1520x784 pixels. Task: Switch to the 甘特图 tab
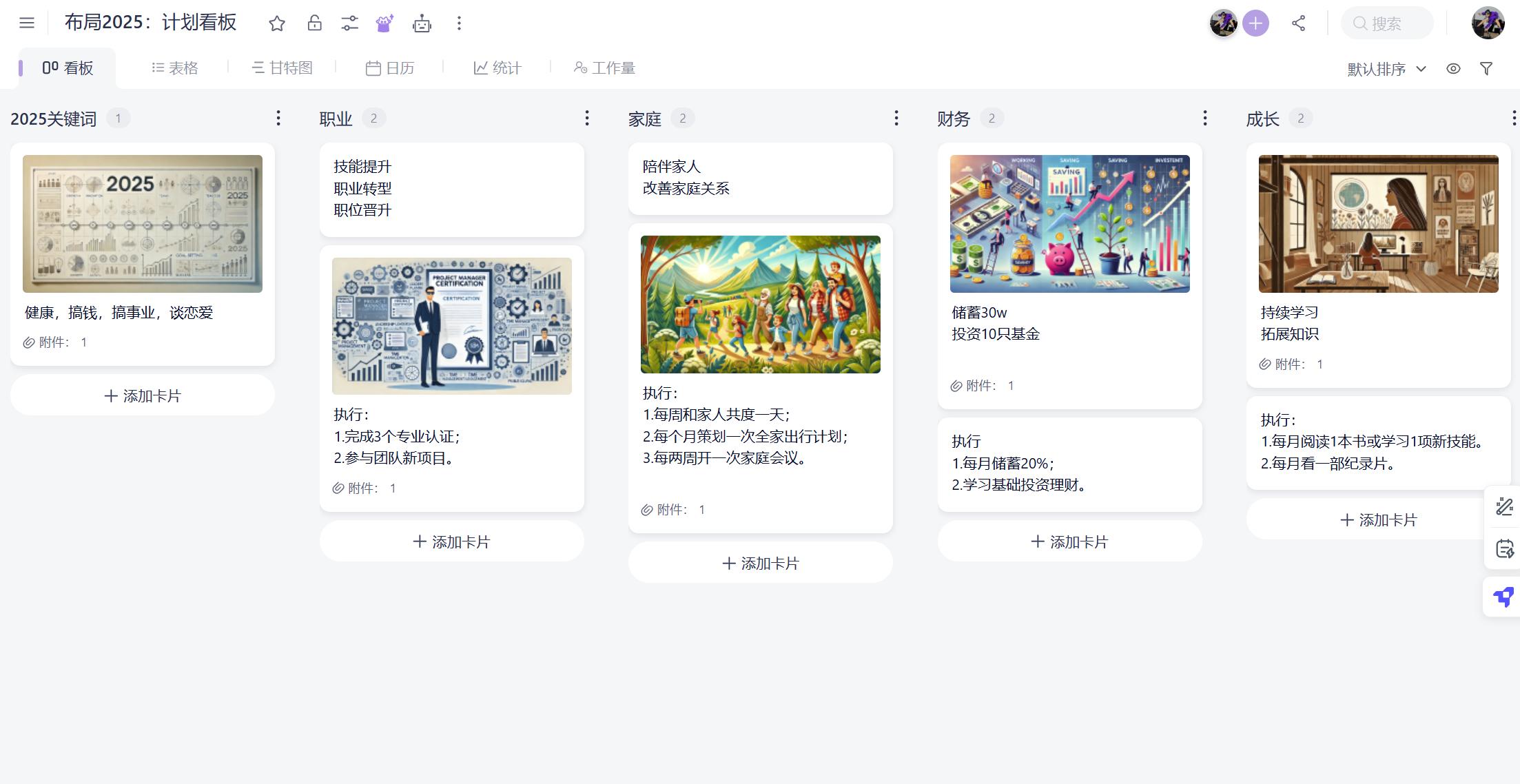pyautogui.click(x=283, y=68)
